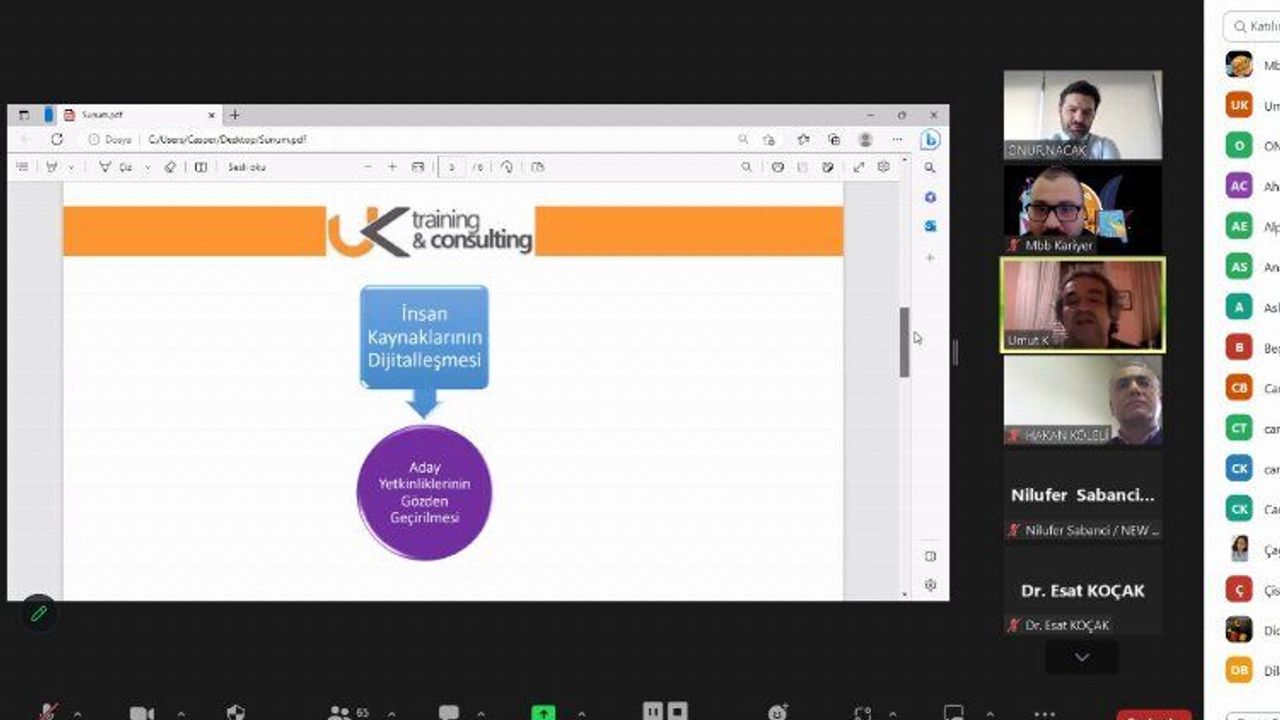
Task: Select the Sunum.pdf browser tab
Action: (x=139, y=115)
